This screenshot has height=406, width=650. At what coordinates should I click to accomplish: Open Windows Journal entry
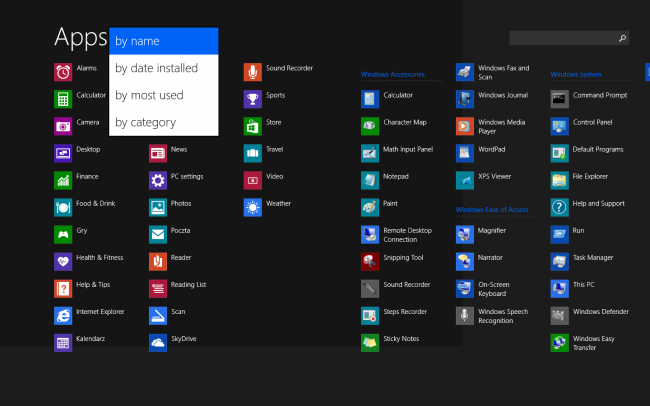492,99
